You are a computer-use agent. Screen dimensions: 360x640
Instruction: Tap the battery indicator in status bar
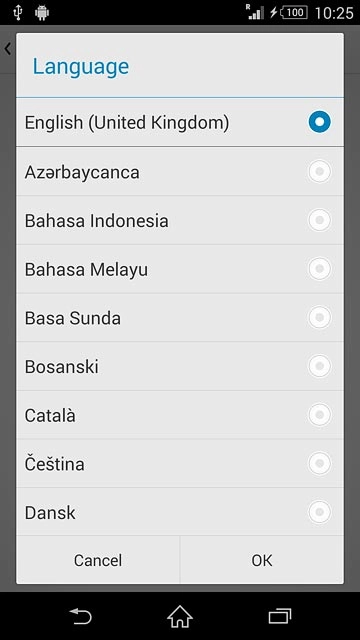[x=294, y=13]
